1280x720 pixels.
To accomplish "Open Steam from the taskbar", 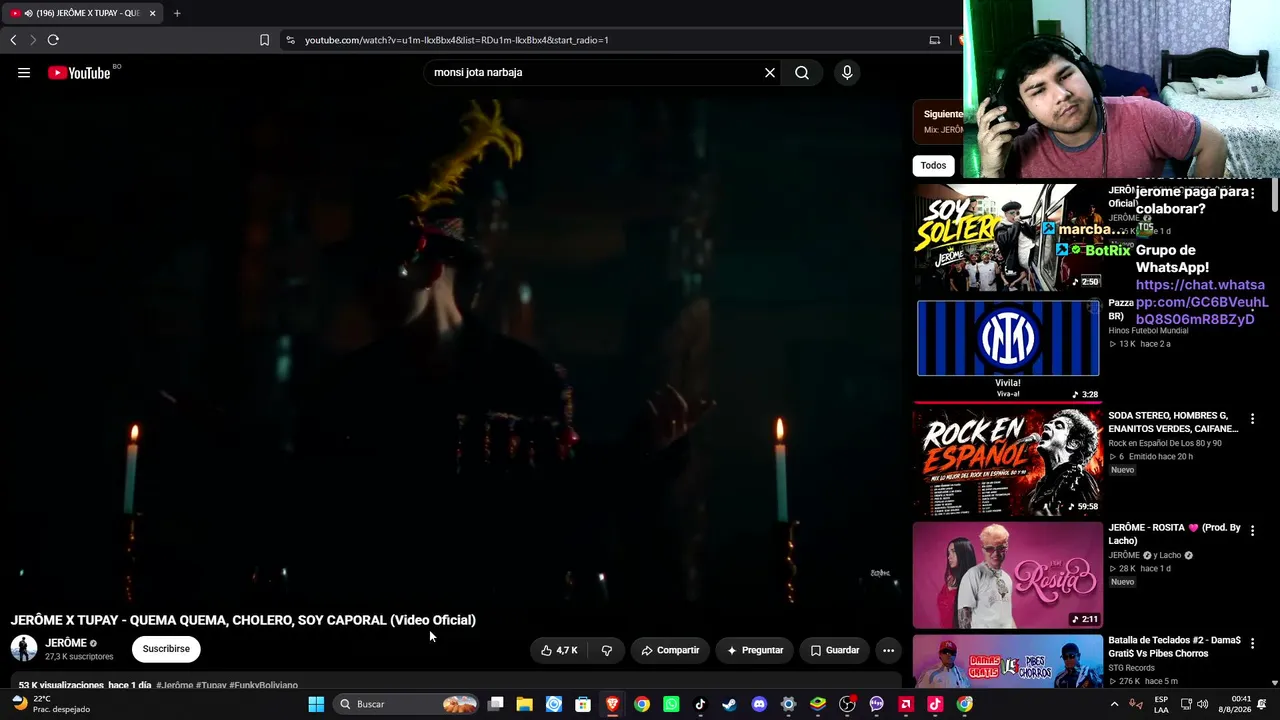I will (729, 704).
